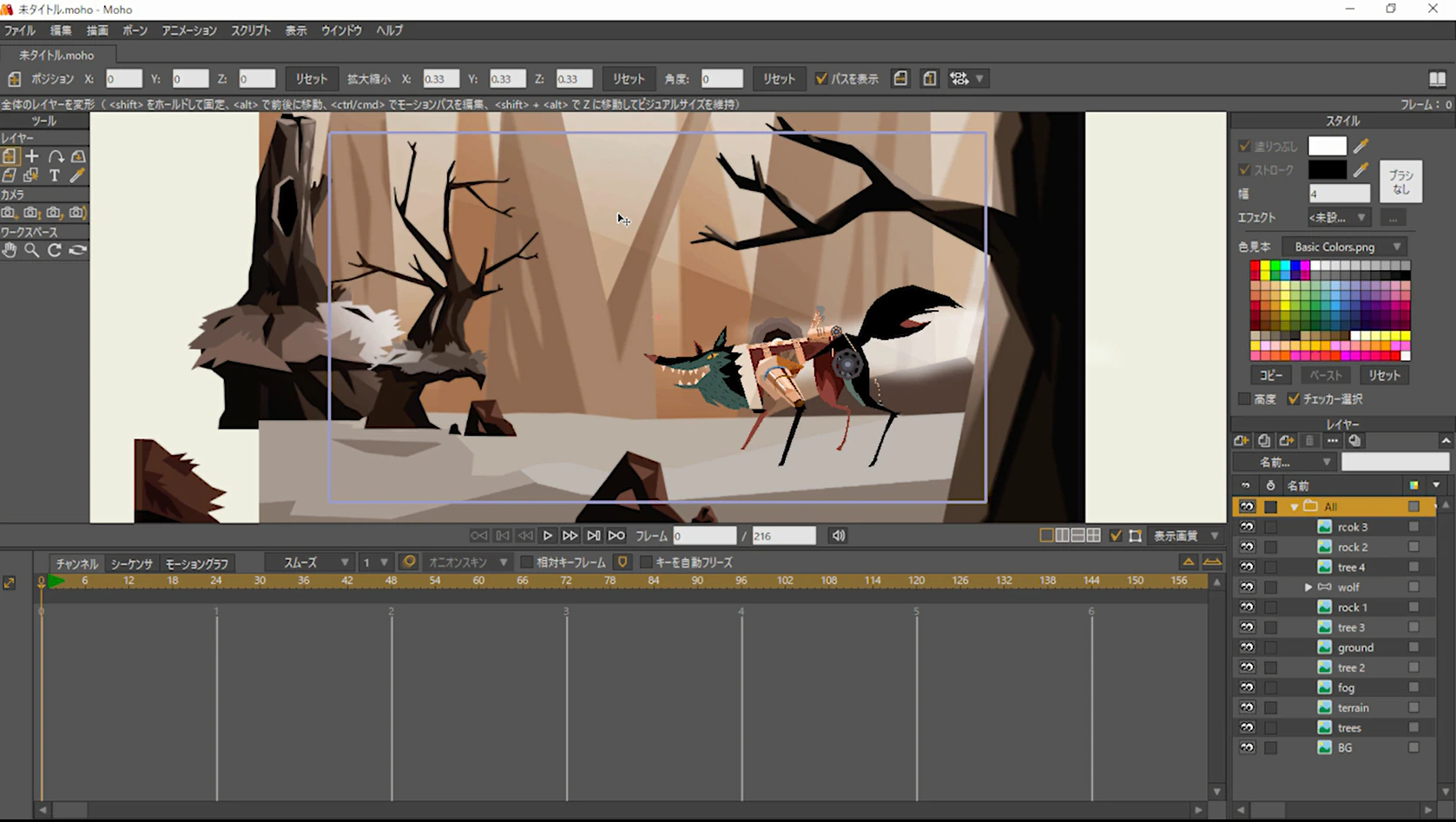The height and width of the screenshot is (822, 1456).
Task: Click the New Layer icon
Action: coord(1242,441)
